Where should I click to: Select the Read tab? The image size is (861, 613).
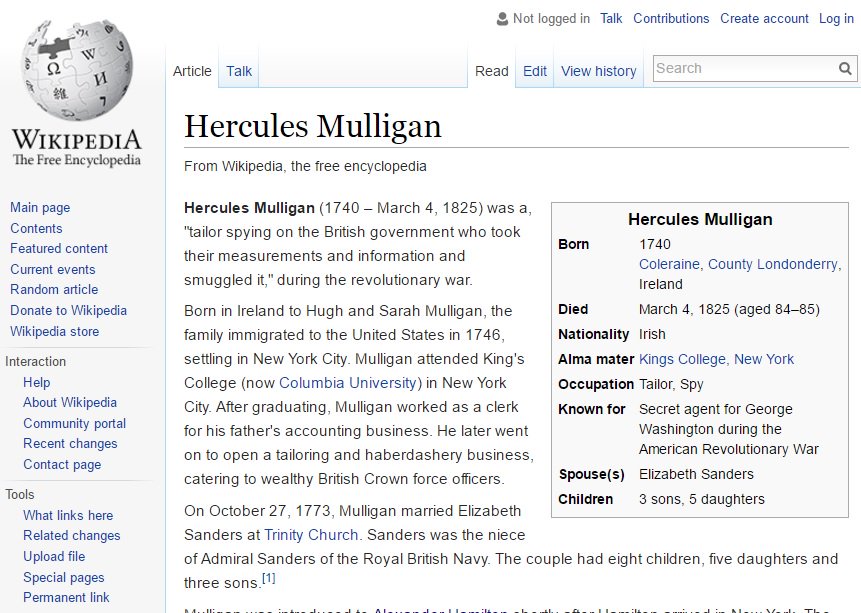(491, 71)
